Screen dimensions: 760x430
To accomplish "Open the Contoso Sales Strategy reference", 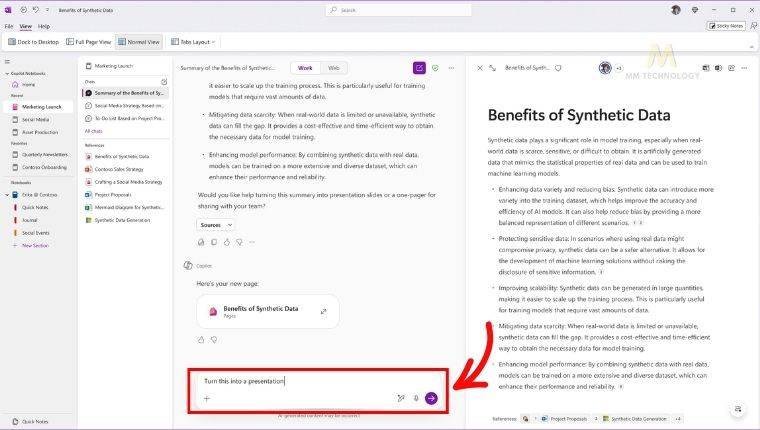I will coord(115,169).
